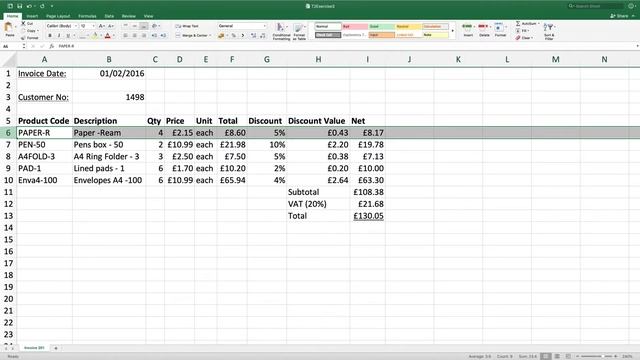The height and width of the screenshot is (360, 640).
Task: Open the Data ribbon tab
Action: (109, 16)
